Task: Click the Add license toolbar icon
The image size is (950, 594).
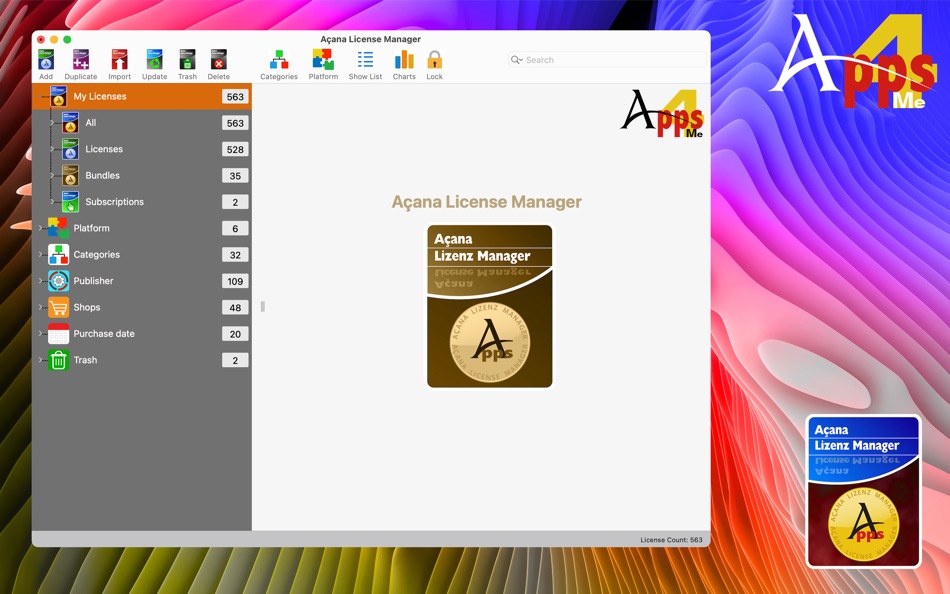Action: [x=46, y=60]
